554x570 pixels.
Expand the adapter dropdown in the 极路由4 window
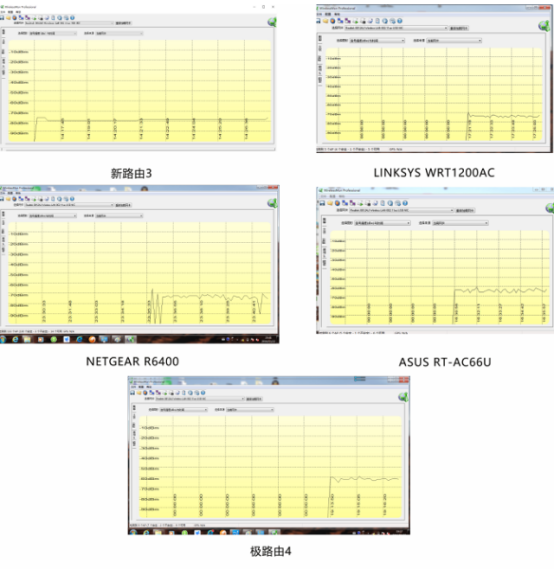click(200, 399)
